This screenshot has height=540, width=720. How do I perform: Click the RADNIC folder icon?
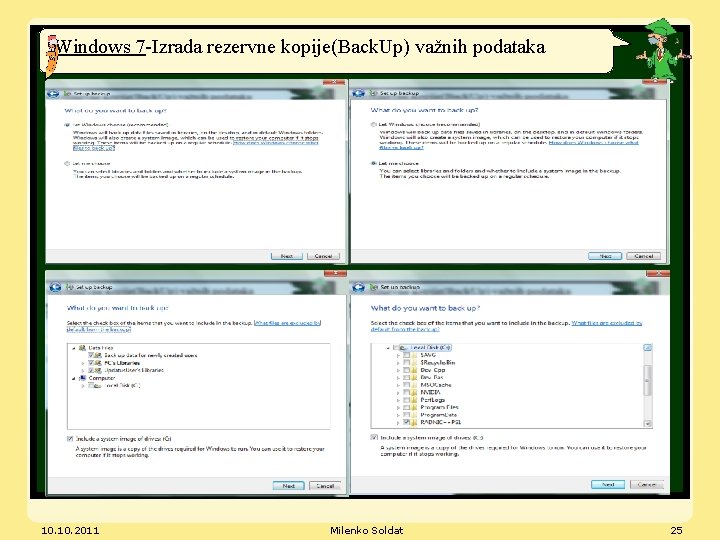[x=414, y=422]
